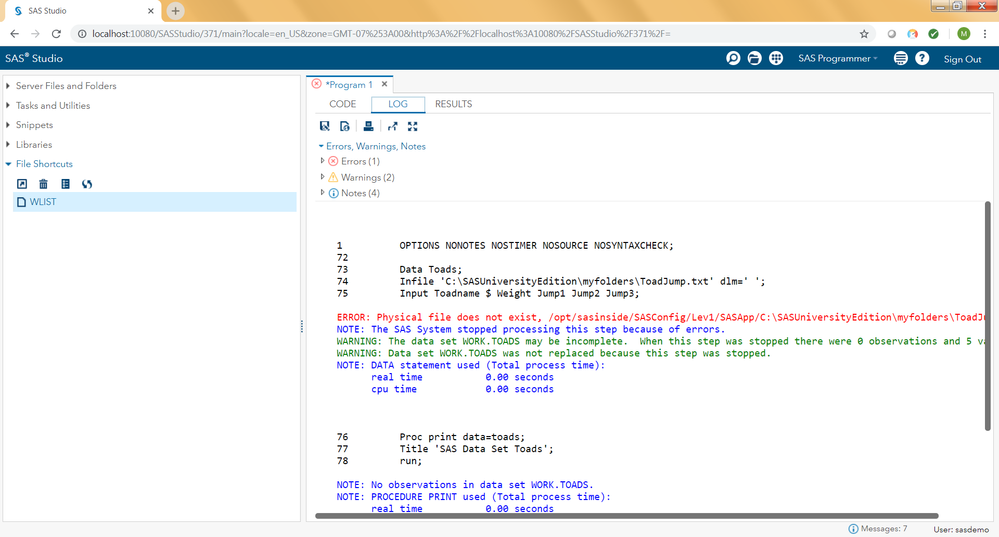Screen dimensions: 999x537
Task: Switch to the RESULTS tab
Action: pos(453,104)
